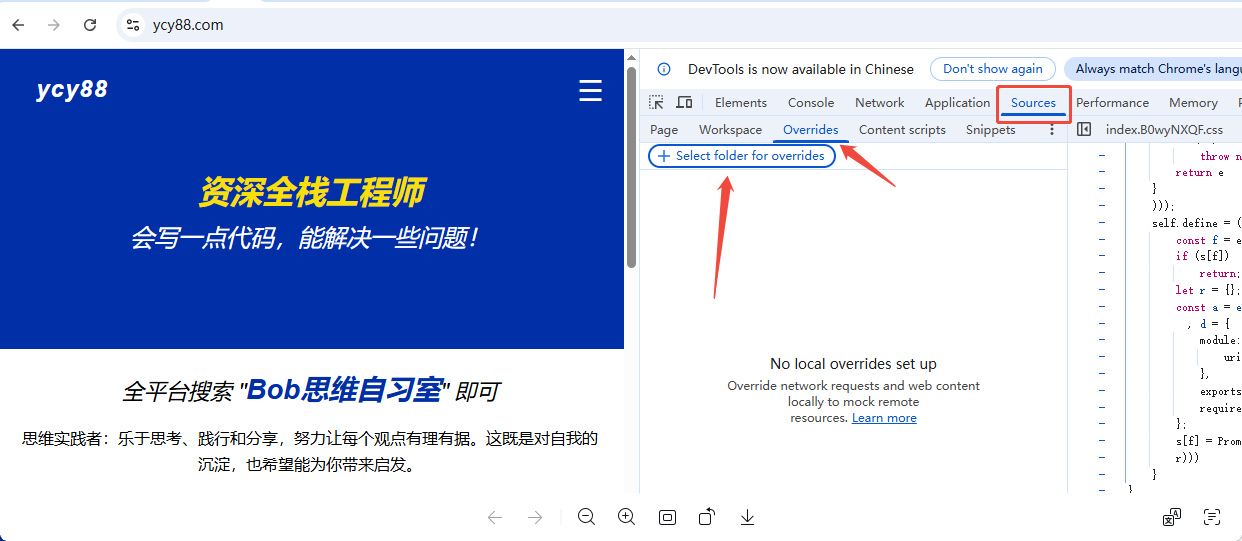Activate the inspect element picker tool
The height and width of the screenshot is (541, 1242).
pyautogui.click(x=656, y=103)
